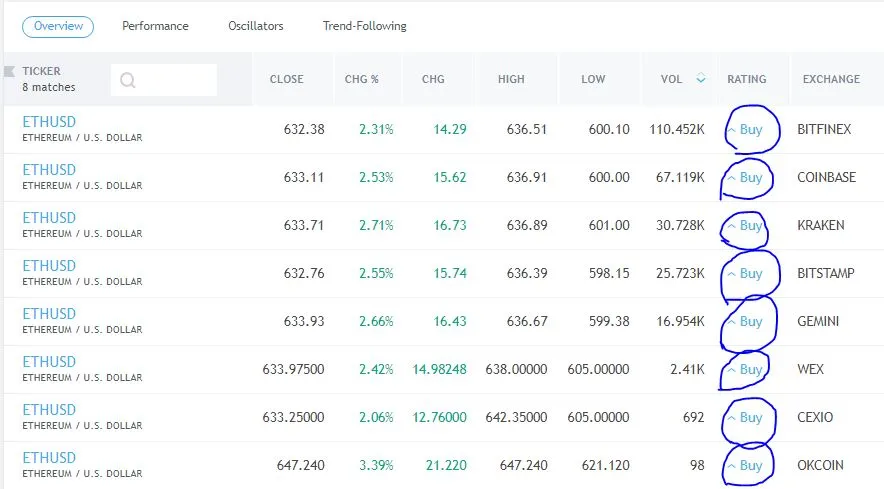Image resolution: width=884 pixels, height=489 pixels.
Task: Click the WEX exchange cell
Action: (810, 369)
